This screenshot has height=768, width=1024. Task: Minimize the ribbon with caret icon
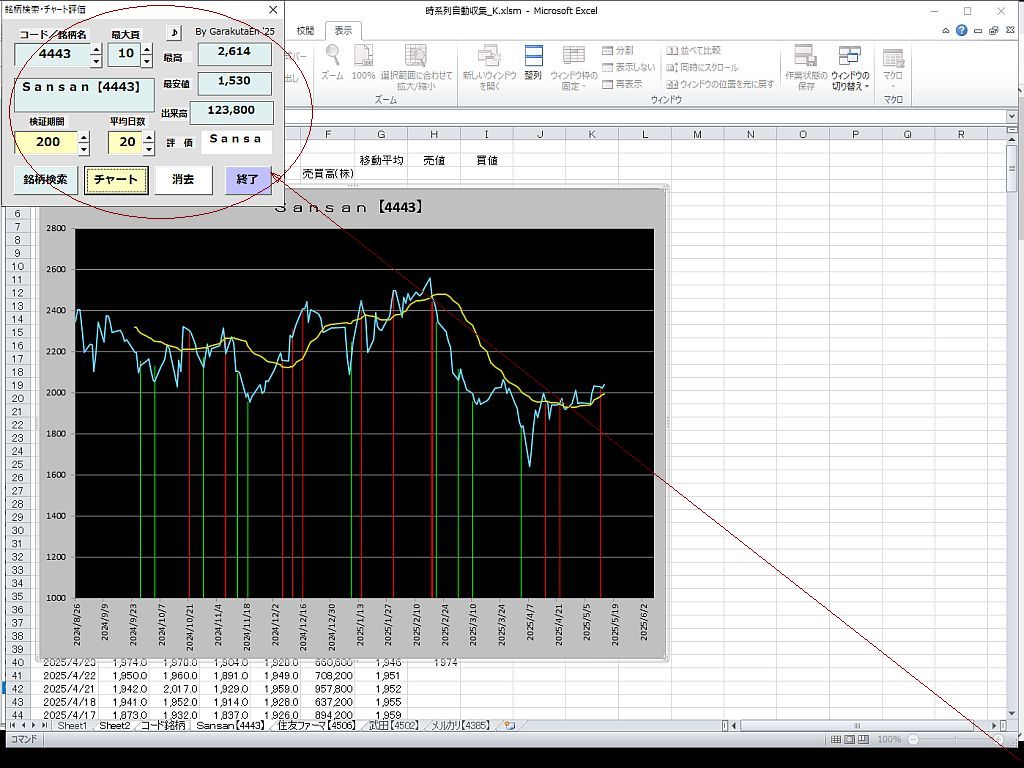point(945,31)
